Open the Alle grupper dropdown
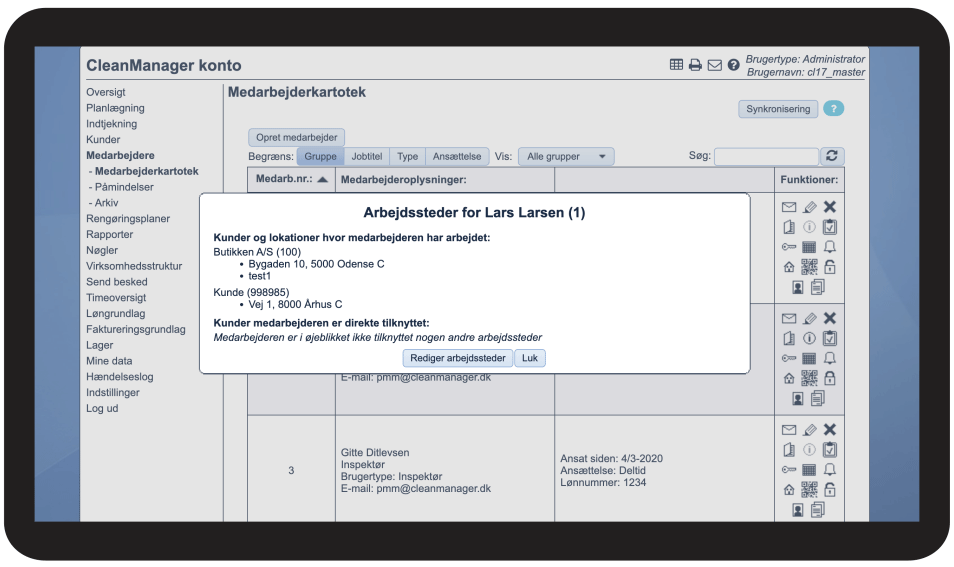 (x=566, y=156)
